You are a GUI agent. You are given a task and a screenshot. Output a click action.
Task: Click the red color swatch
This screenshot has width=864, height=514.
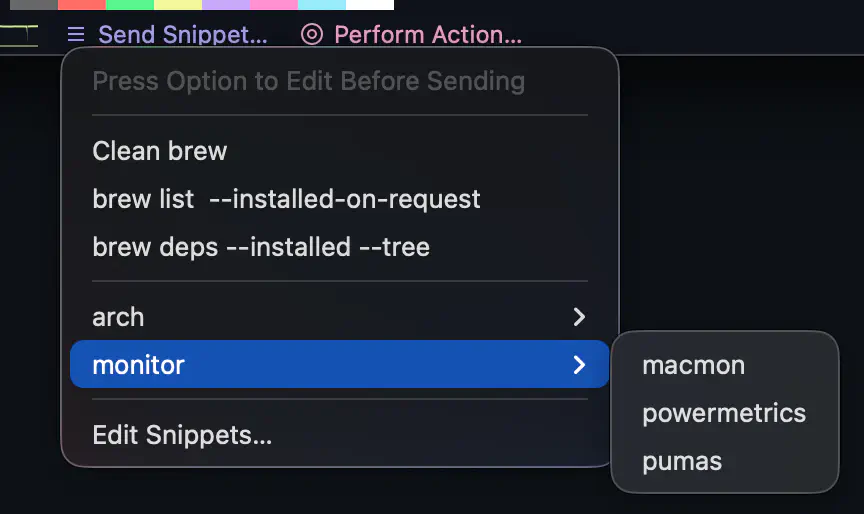[x=82, y=4]
